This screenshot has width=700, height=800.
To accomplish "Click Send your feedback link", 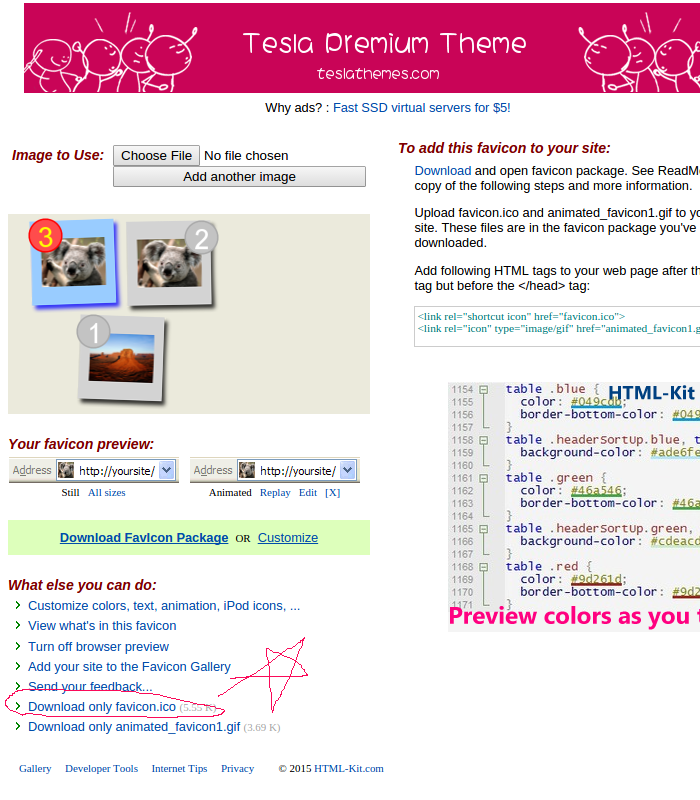I will 90,687.
